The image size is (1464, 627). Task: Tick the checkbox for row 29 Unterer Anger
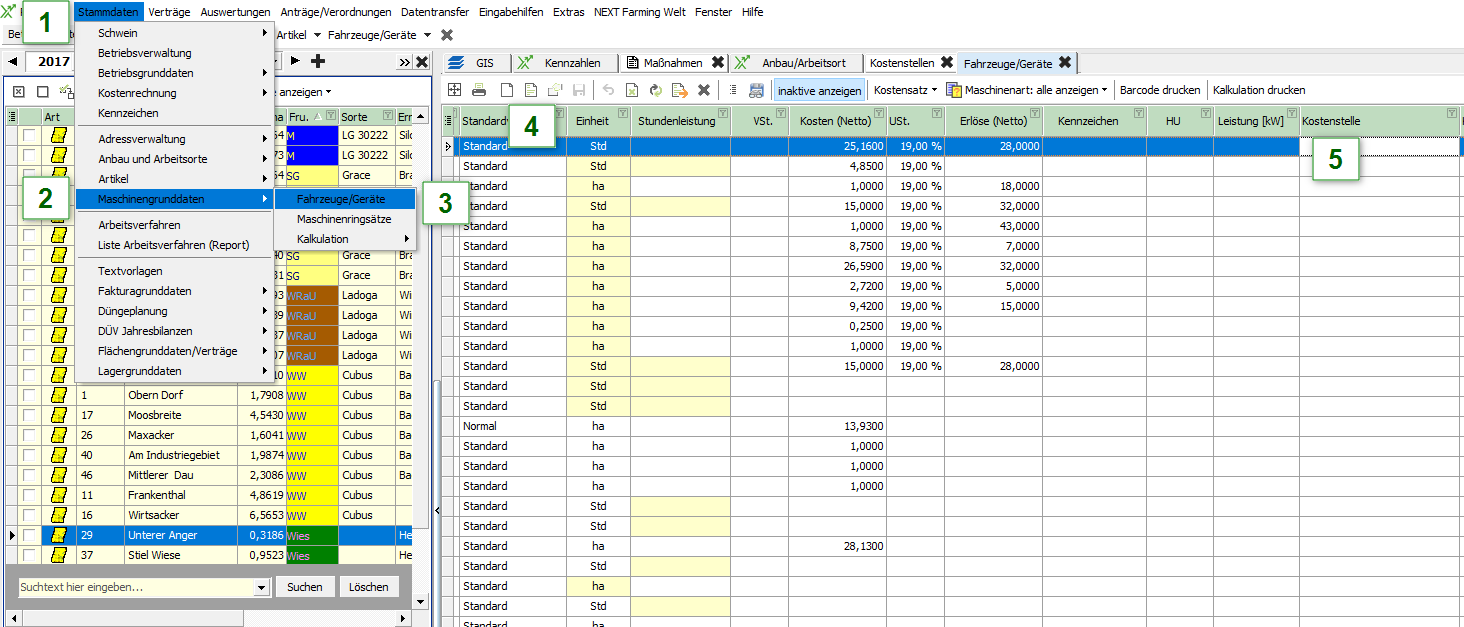coord(29,536)
